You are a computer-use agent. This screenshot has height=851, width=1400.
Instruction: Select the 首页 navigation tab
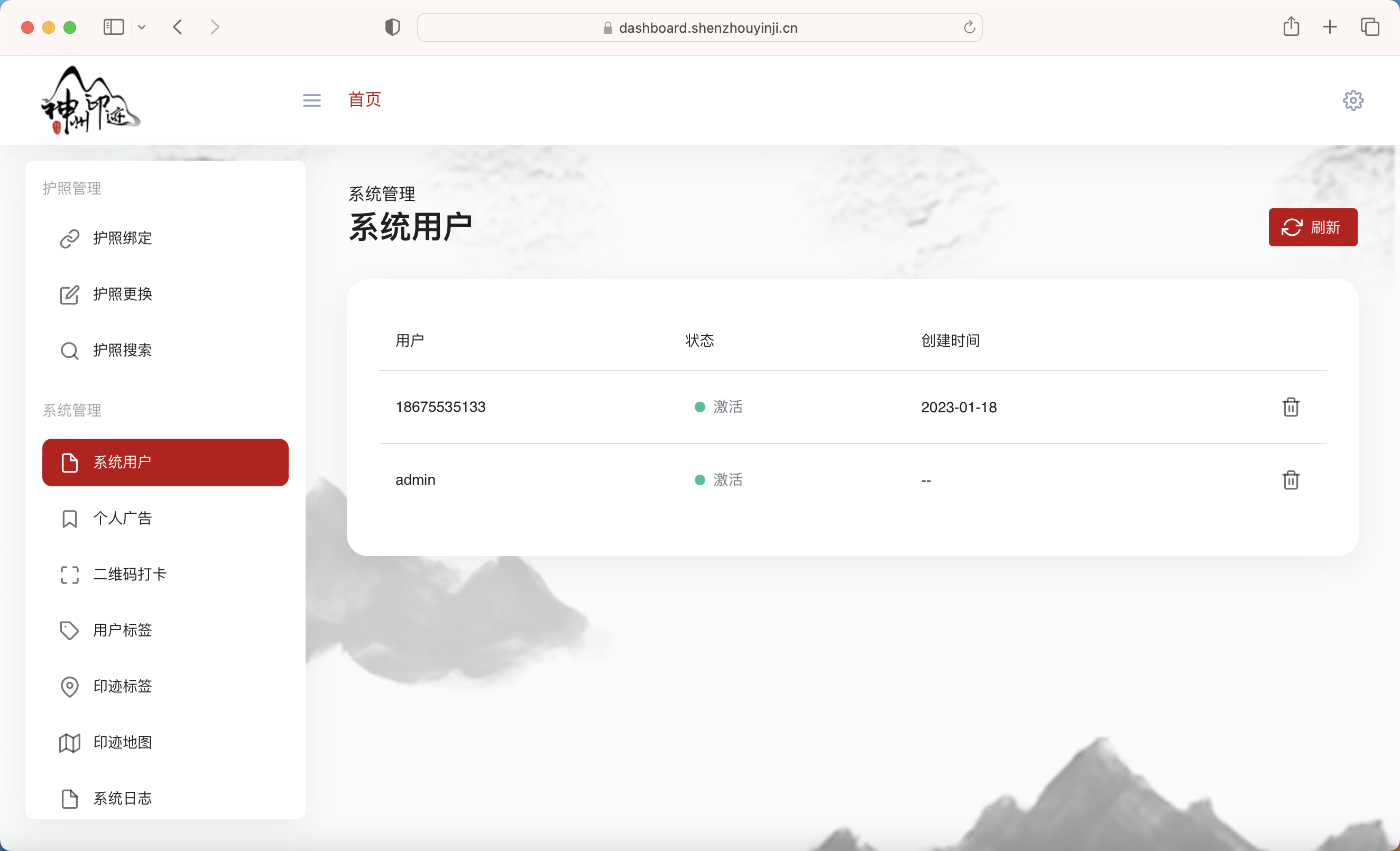click(x=364, y=99)
